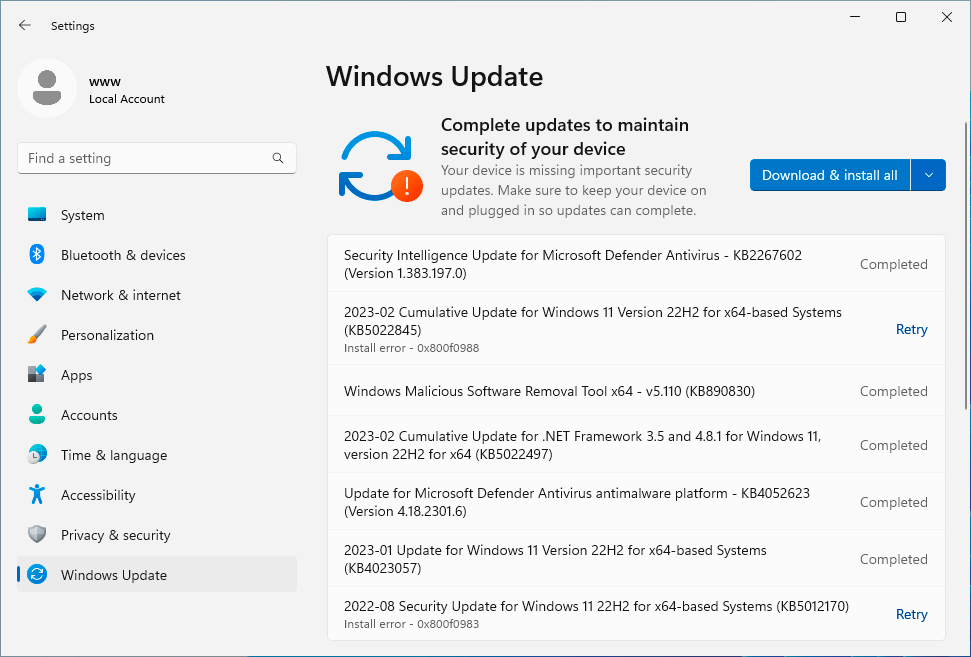Viewport: 971px width, 657px height.
Task: Click the Bluetooth & devices icon
Action: [x=37, y=255]
